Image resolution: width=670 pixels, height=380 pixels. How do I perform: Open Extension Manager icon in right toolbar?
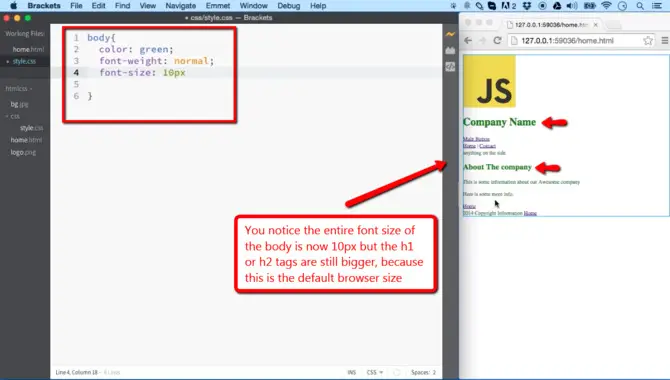[450, 50]
